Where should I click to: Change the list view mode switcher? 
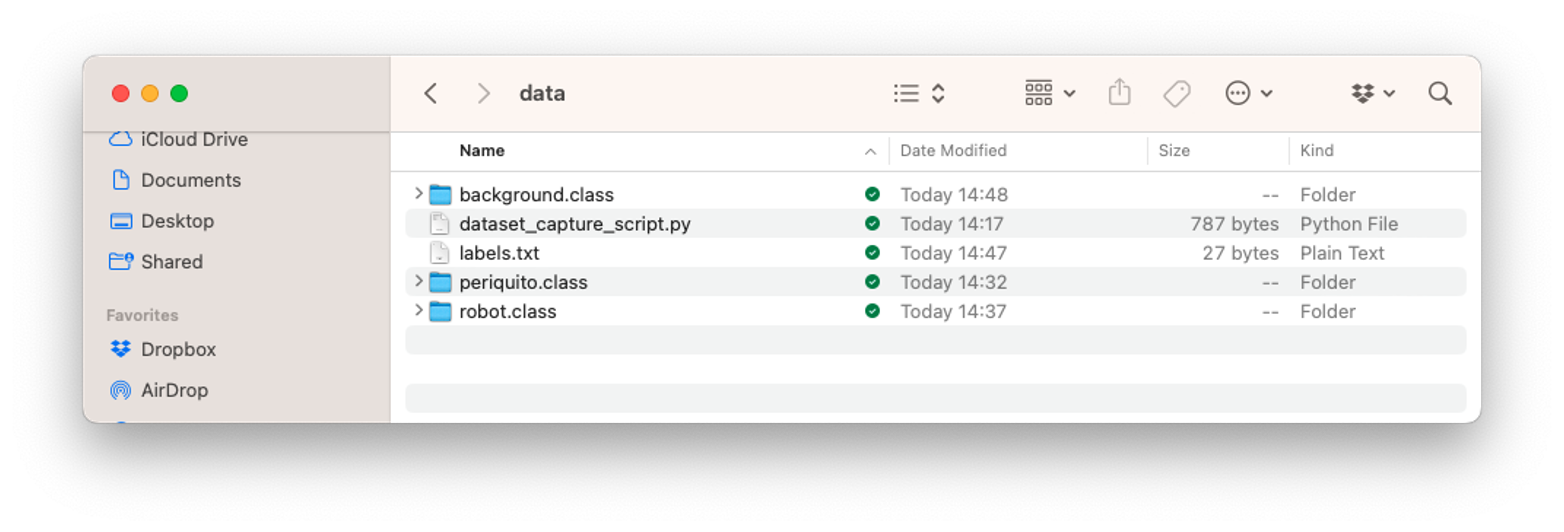tap(919, 93)
